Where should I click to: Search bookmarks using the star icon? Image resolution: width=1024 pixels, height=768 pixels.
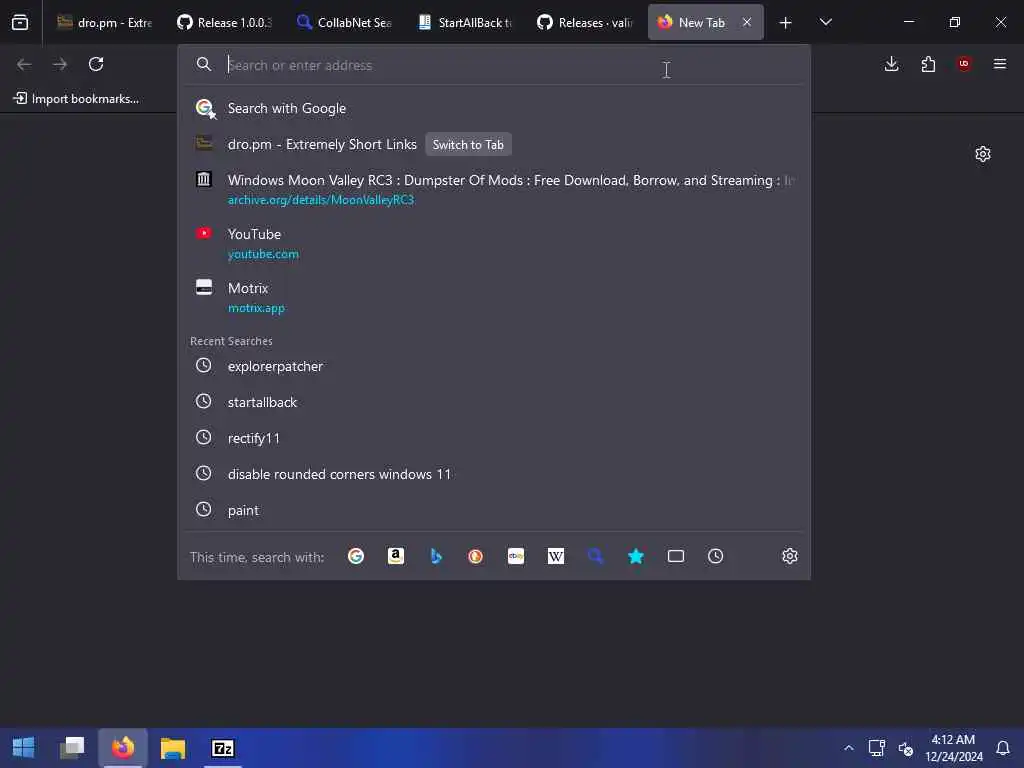pyautogui.click(x=636, y=556)
